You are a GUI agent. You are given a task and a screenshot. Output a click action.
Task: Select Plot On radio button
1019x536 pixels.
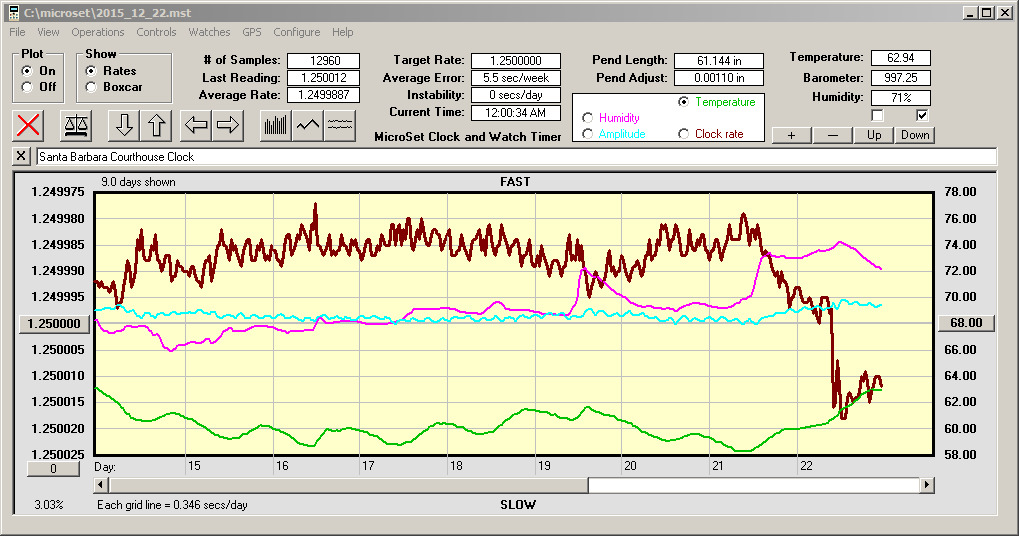pos(27,71)
